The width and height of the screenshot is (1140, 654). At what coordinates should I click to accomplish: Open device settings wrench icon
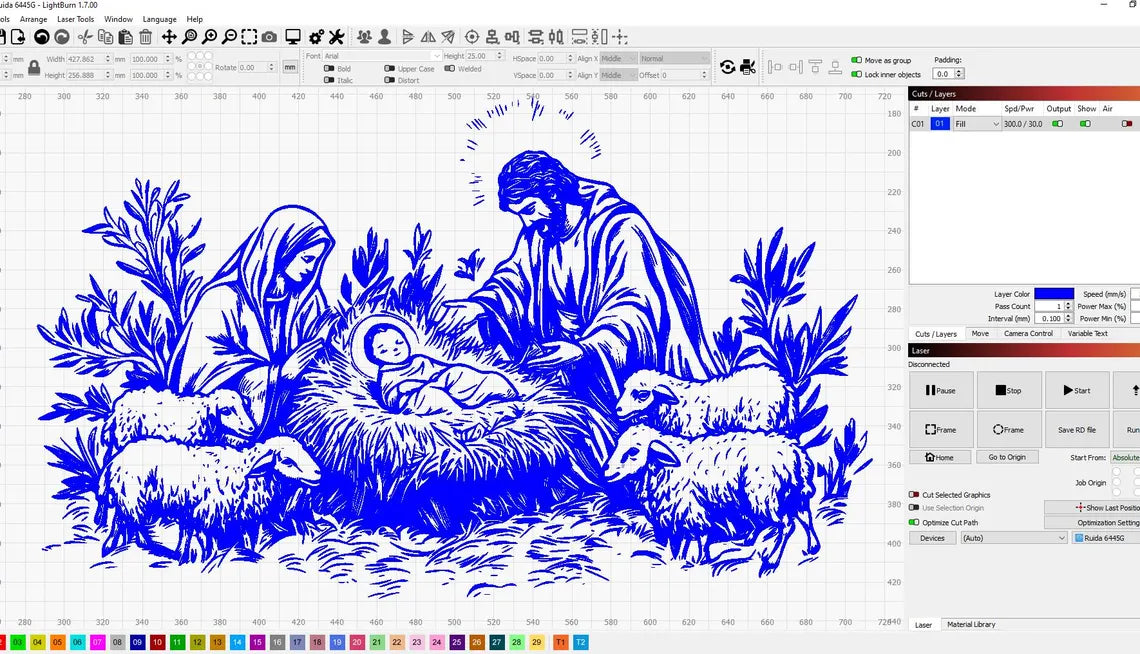(x=336, y=37)
